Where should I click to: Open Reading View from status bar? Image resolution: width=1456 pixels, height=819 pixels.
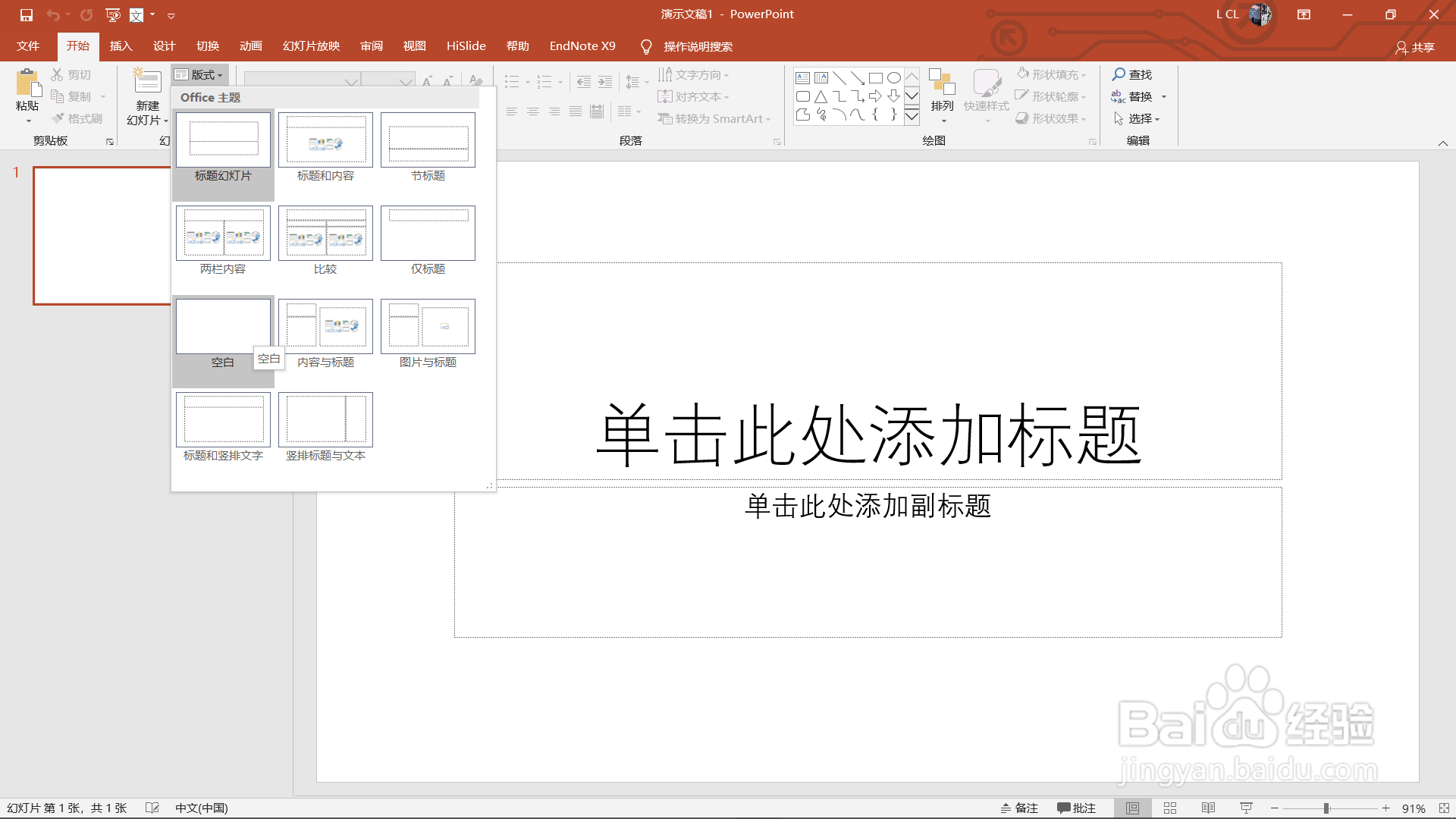pos(1208,808)
